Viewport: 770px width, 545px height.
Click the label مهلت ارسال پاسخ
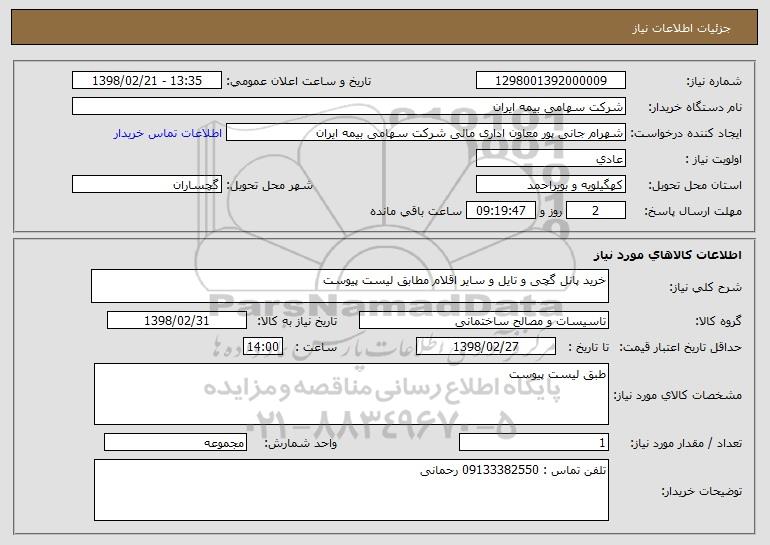[693, 211]
